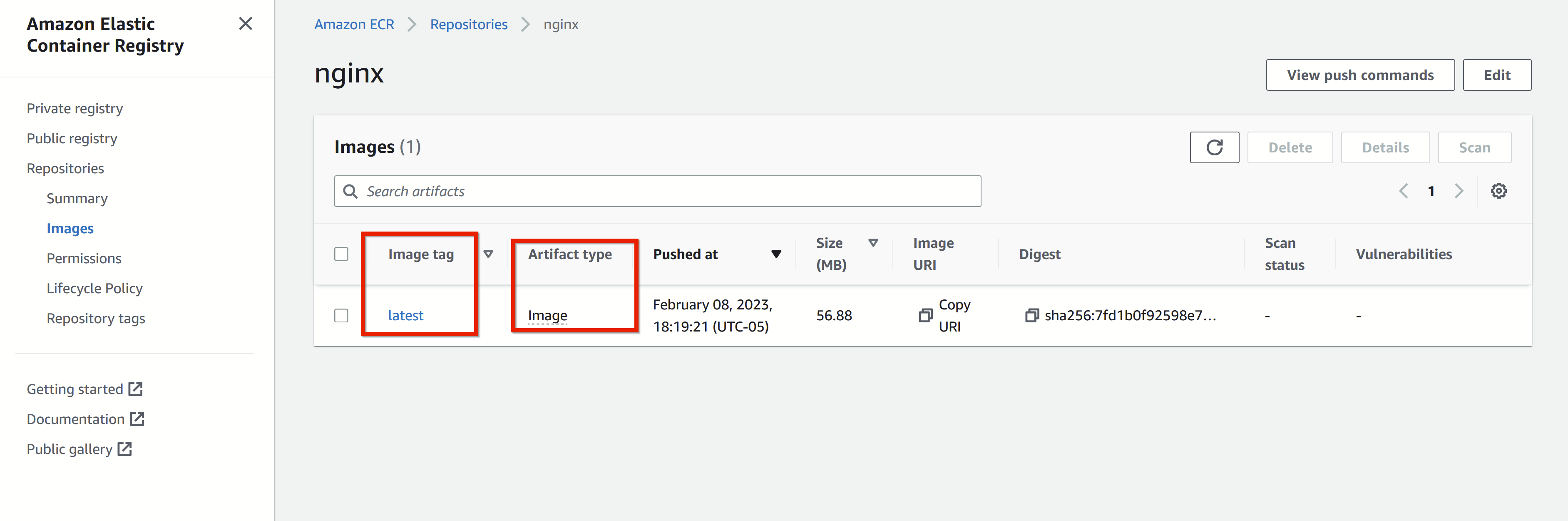Open the Summary sidebar item

click(x=77, y=199)
